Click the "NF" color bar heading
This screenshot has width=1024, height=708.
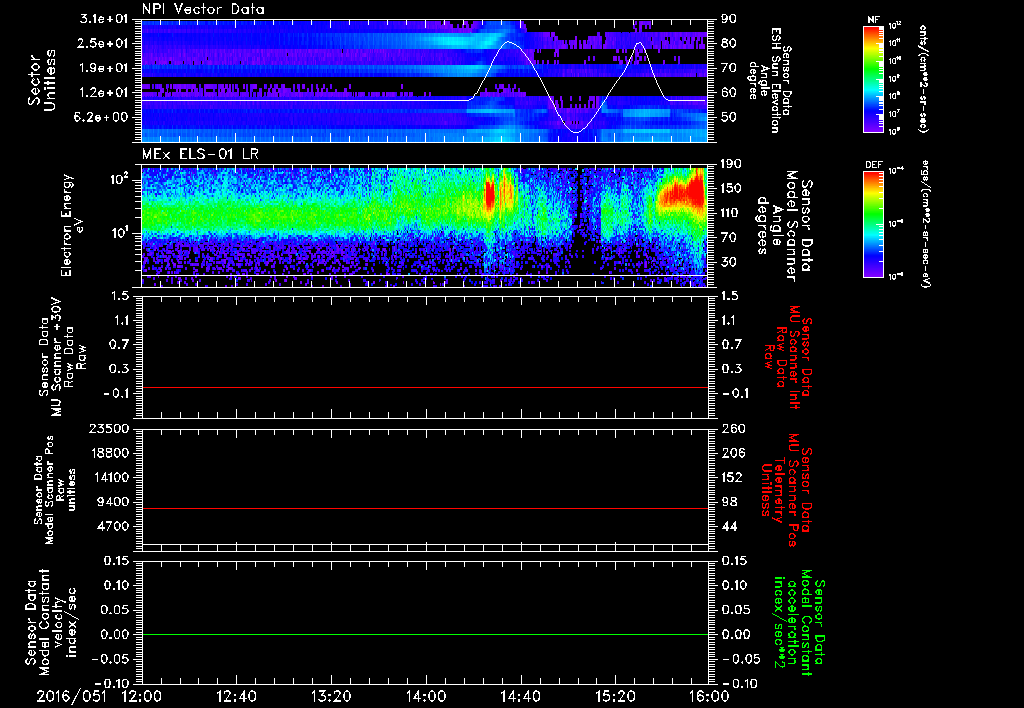click(873, 20)
